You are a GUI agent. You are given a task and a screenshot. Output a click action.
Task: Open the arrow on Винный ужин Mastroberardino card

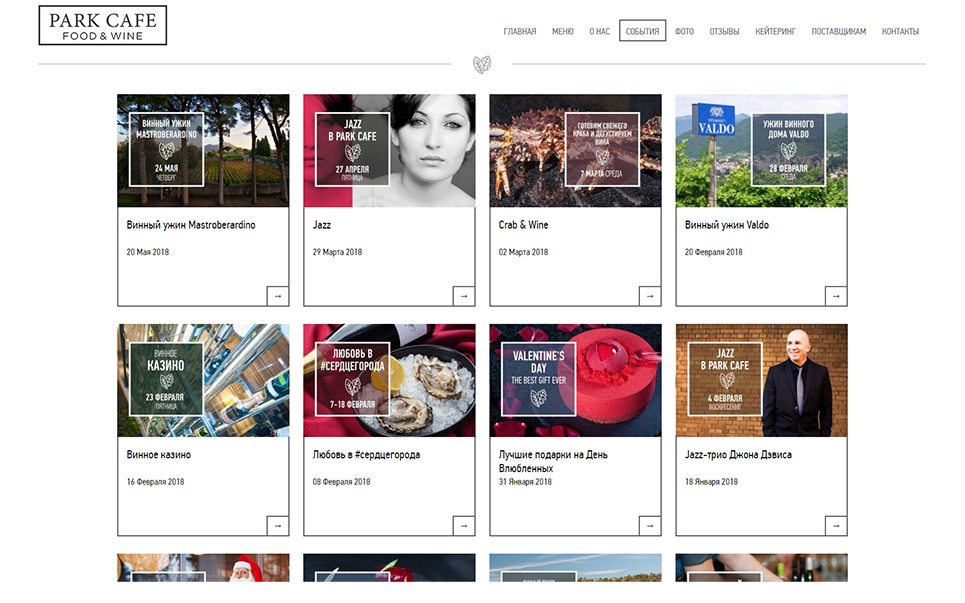(x=278, y=296)
